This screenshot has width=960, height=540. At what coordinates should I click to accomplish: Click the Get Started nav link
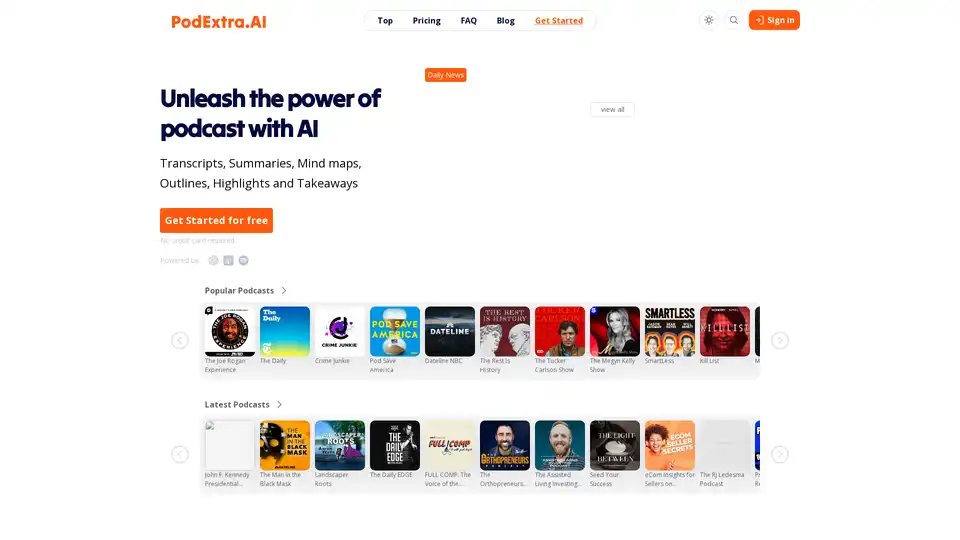(x=558, y=20)
